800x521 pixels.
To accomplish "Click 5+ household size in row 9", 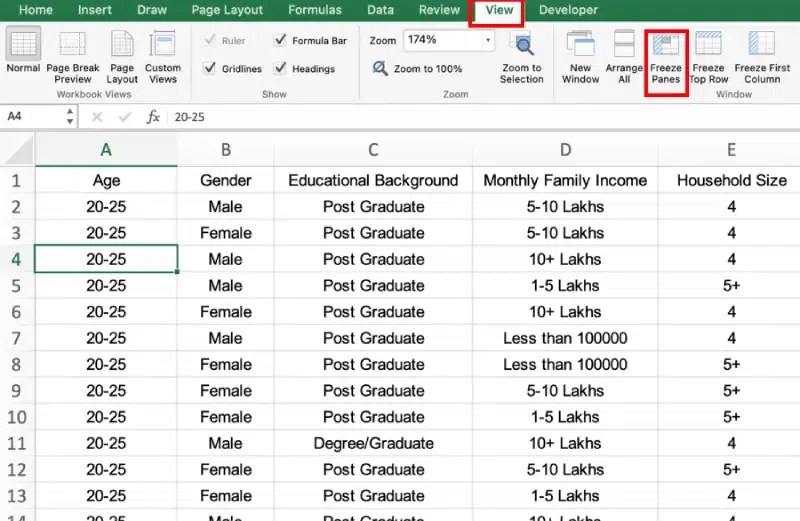I will click(731, 390).
